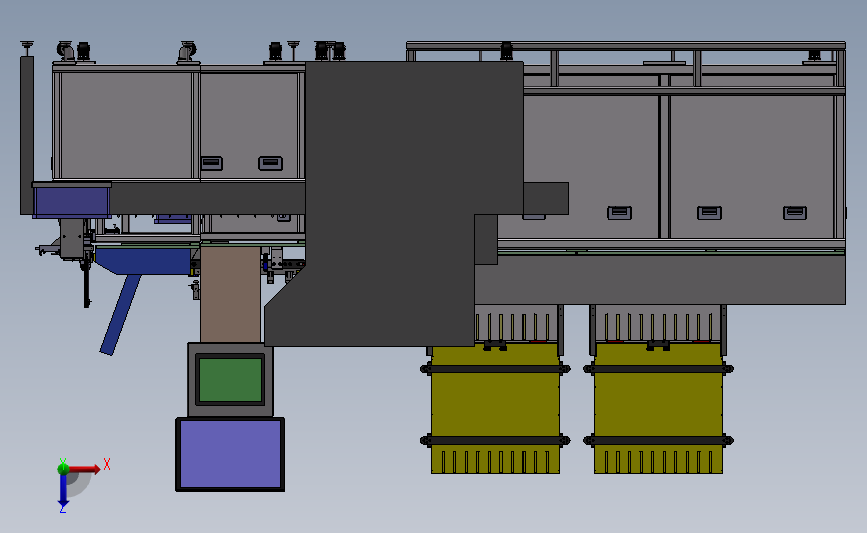Select the long dark panel above the yellow bins
Screen dimensions: 867x533
click(x=660, y=279)
